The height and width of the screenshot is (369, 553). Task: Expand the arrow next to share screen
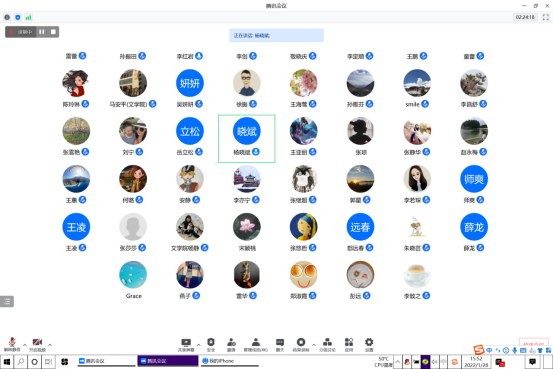pos(199,345)
